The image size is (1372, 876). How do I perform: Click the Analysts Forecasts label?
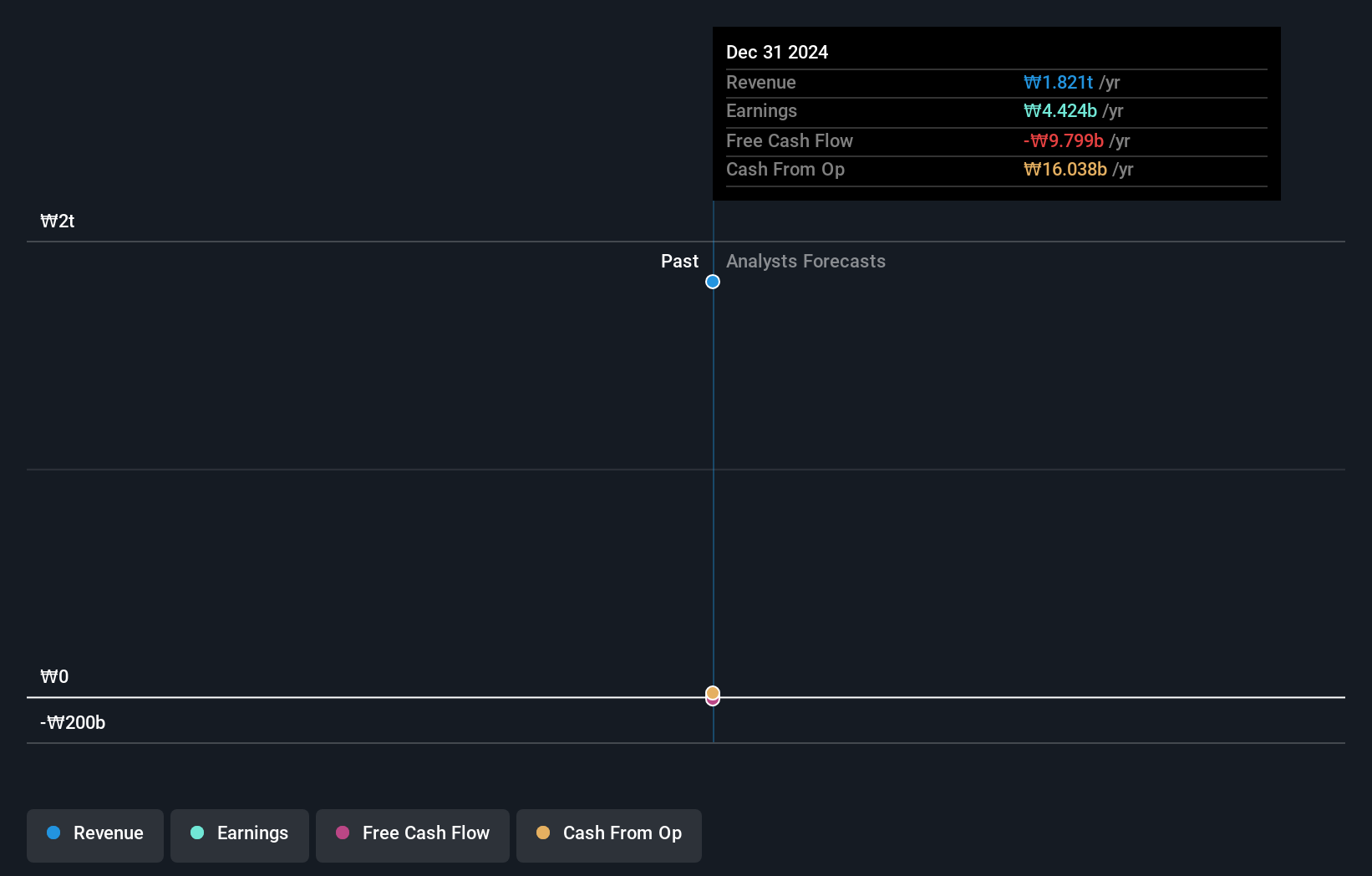(805, 262)
